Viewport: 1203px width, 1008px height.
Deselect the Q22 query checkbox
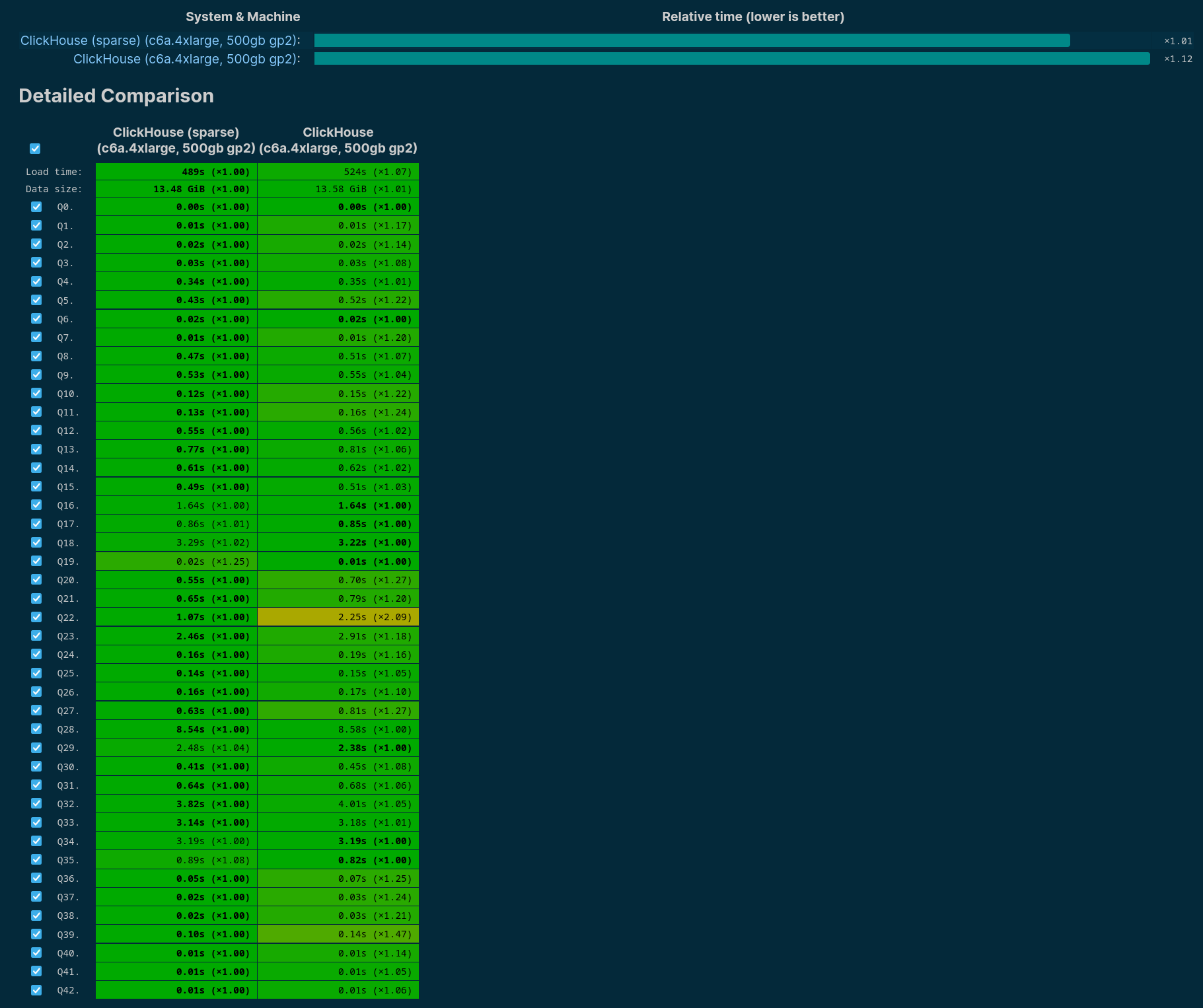36,617
